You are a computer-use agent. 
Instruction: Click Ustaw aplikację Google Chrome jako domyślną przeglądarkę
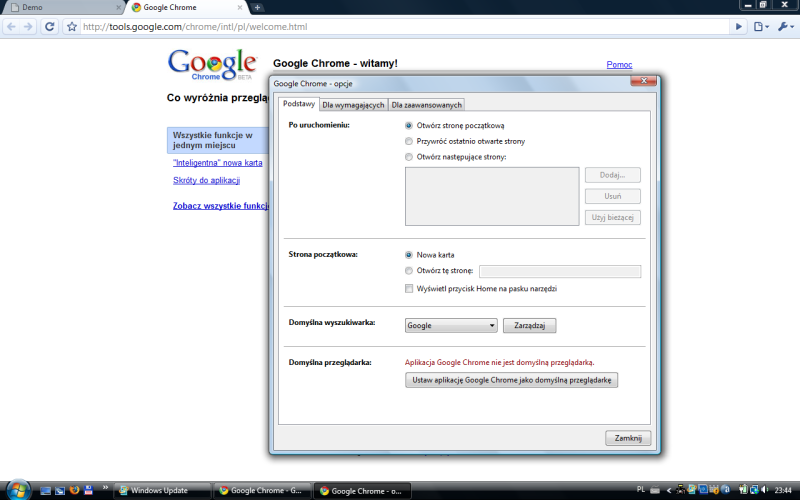click(511, 380)
